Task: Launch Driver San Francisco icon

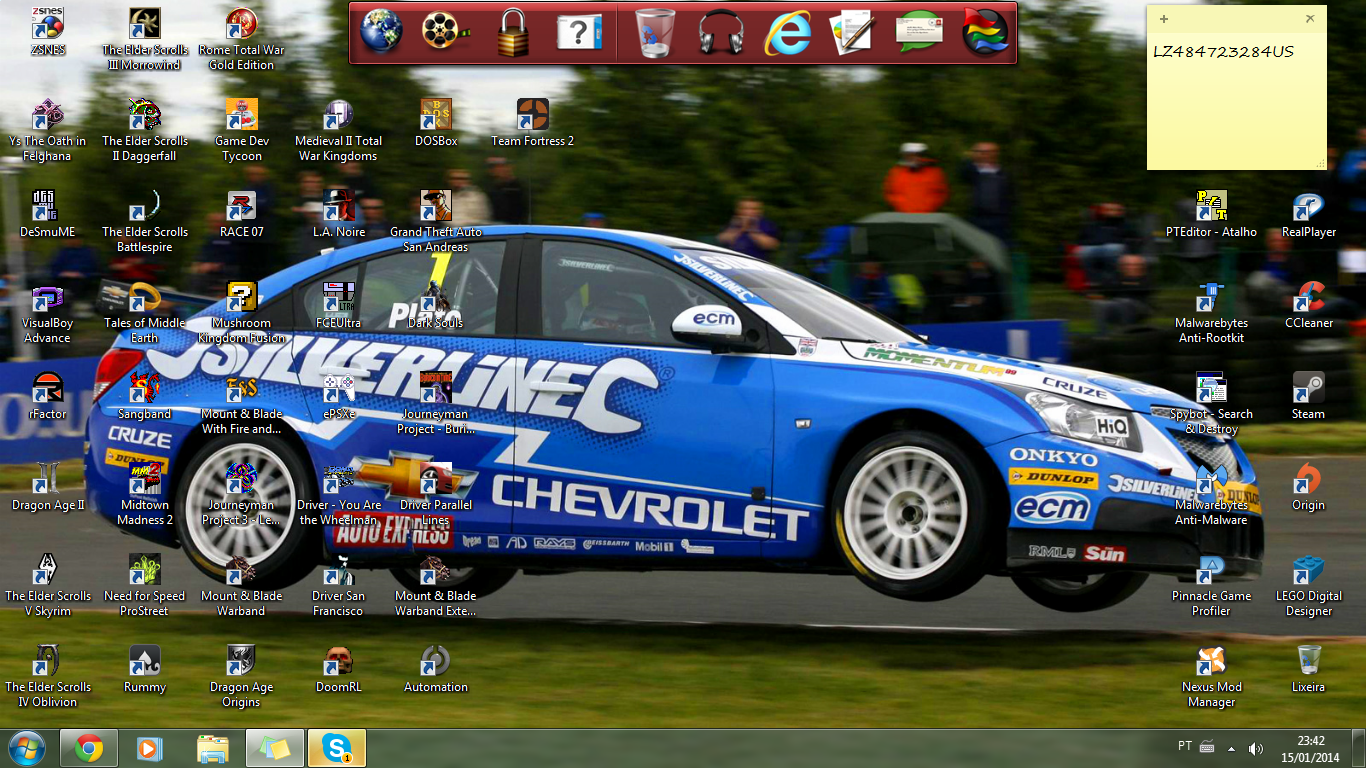Action: 338,585
